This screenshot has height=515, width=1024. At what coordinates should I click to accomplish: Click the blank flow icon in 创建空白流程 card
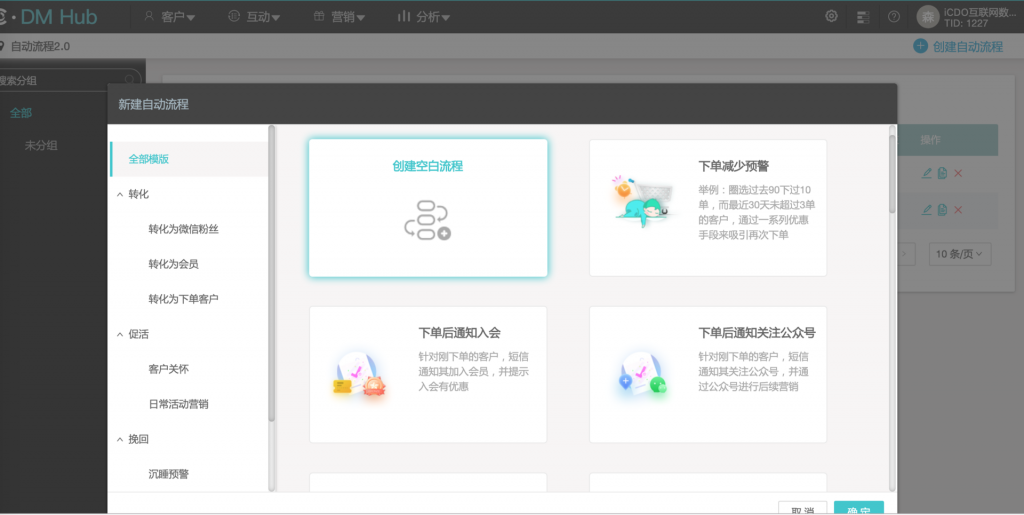click(x=427, y=220)
